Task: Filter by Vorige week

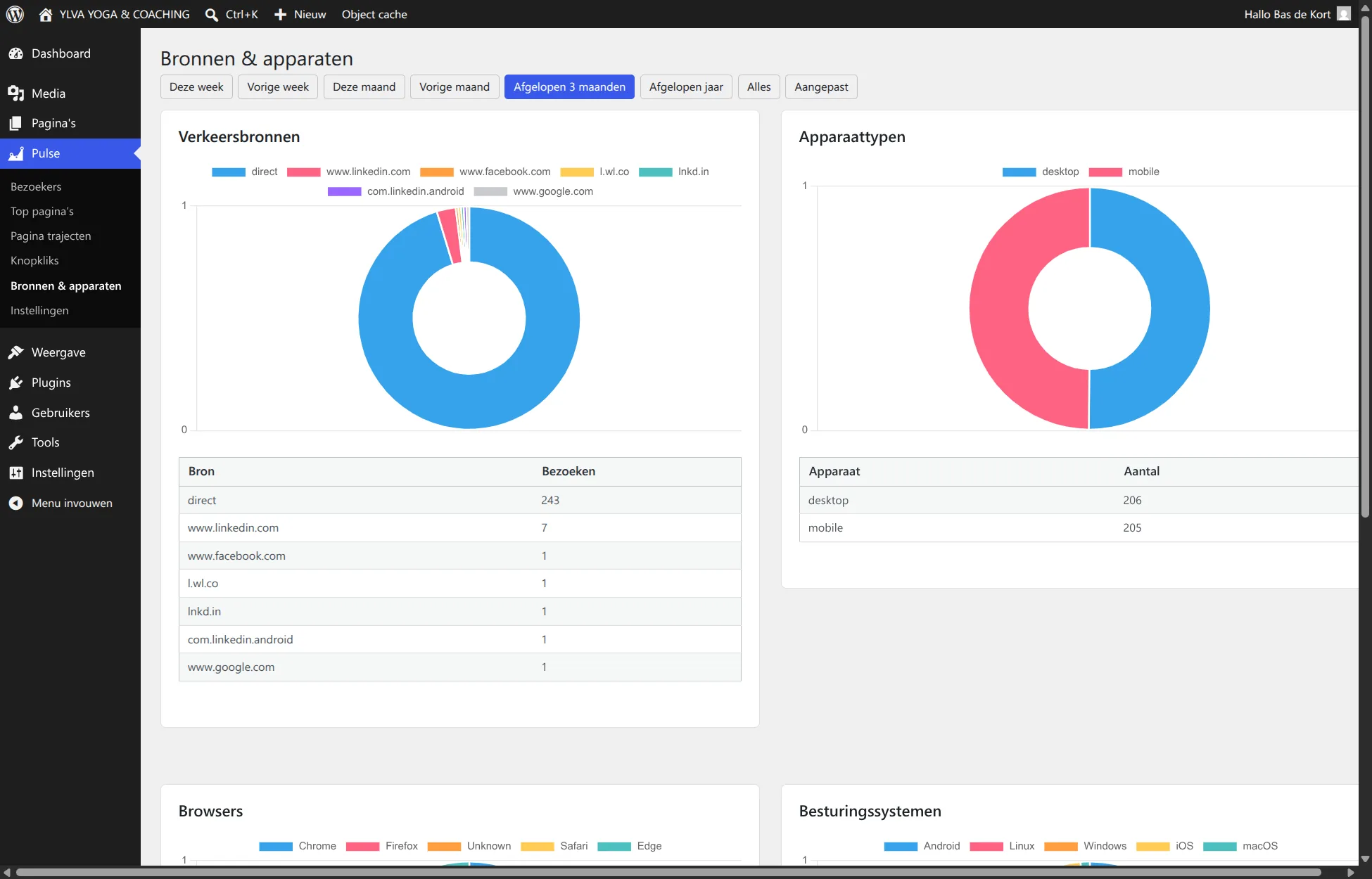Action: tap(278, 86)
